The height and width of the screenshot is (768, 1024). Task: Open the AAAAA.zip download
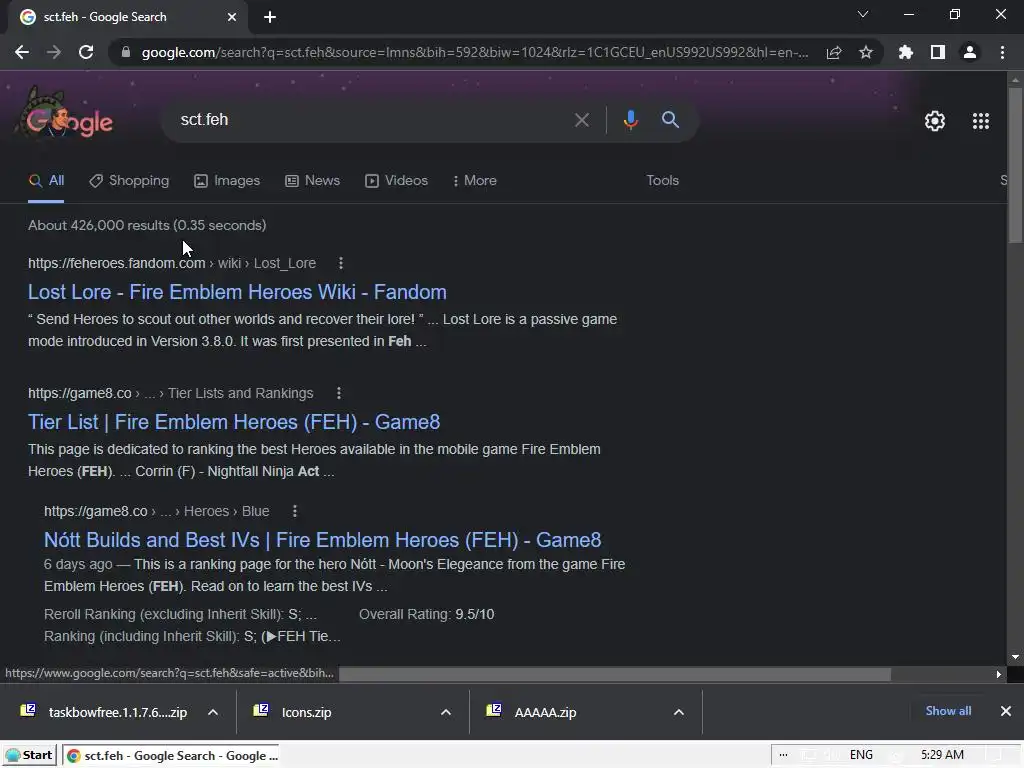(x=532, y=712)
